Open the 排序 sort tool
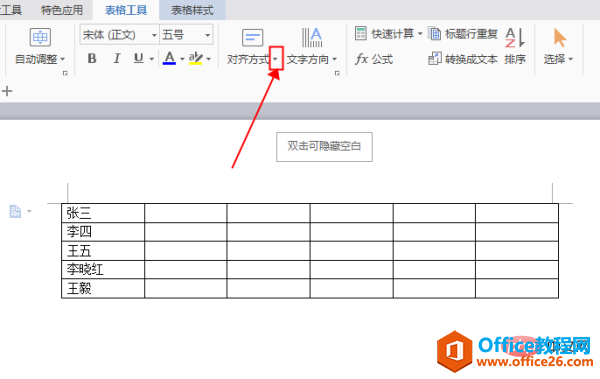Image resolution: width=600 pixels, height=379 pixels. coord(515,46)
